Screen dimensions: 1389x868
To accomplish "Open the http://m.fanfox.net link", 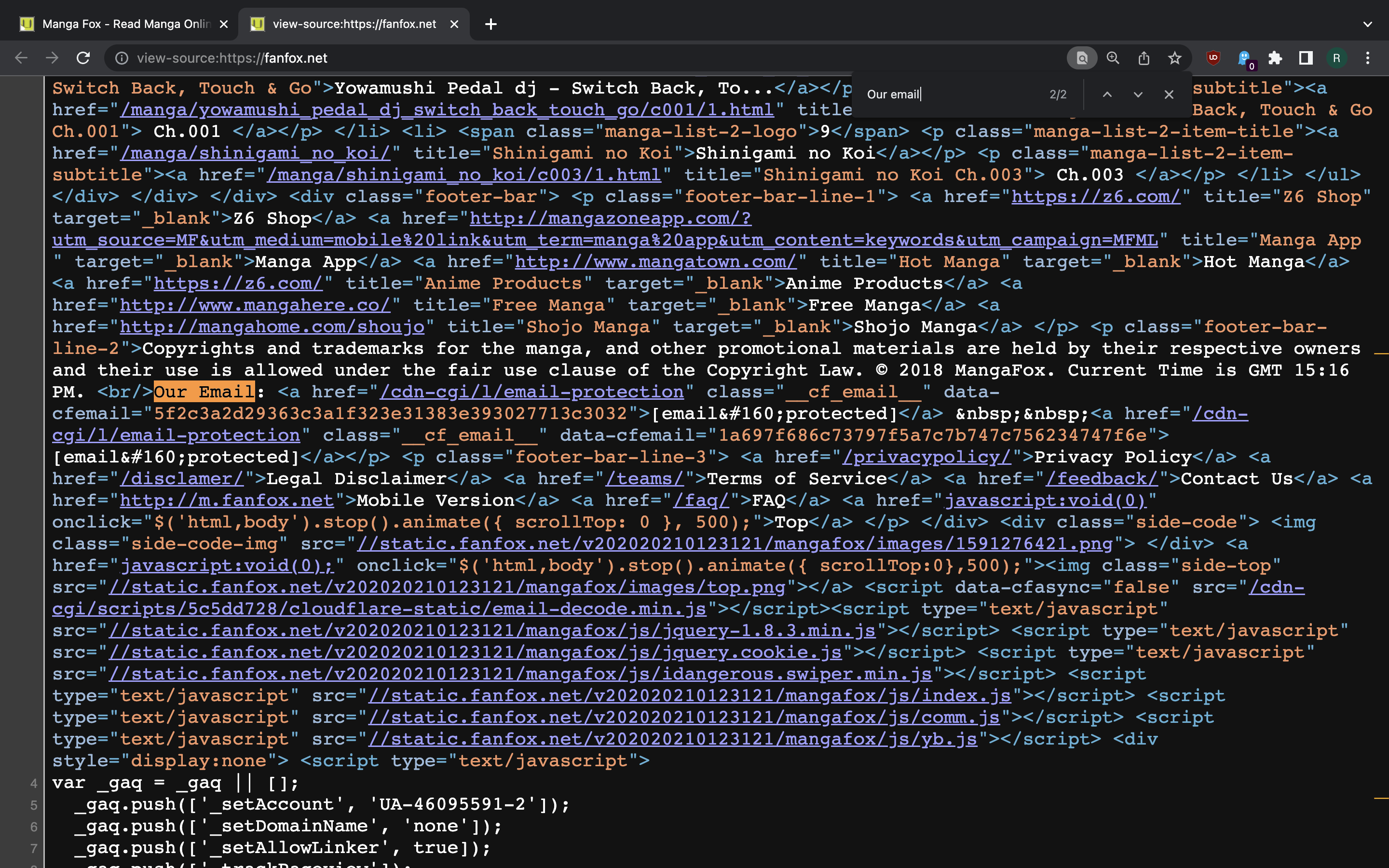I will click(x=227, y=501).
